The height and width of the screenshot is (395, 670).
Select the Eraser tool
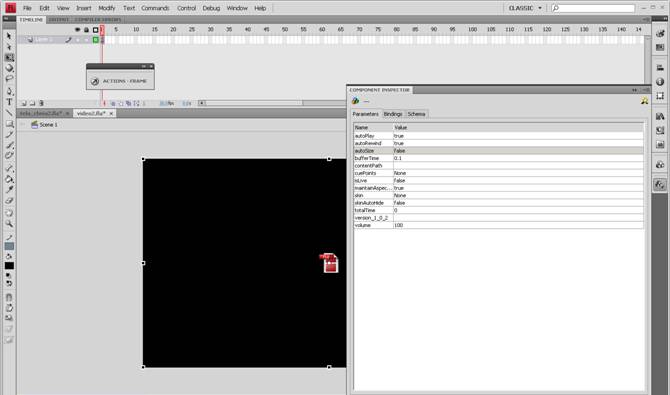(9, 201)
